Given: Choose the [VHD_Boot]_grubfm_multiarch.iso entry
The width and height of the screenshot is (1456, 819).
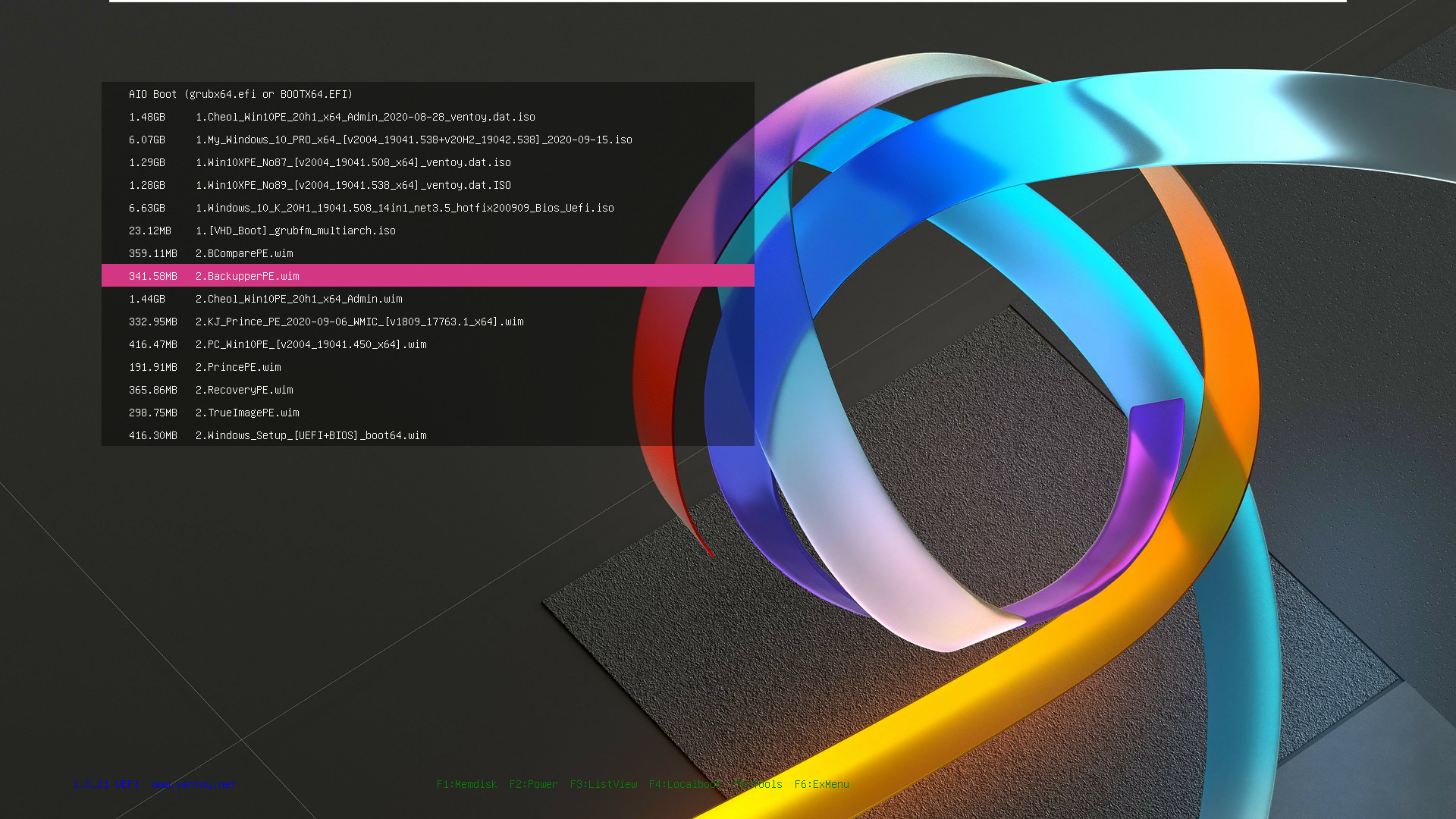Looking at the screenshot, I should [x=428, y=231].
